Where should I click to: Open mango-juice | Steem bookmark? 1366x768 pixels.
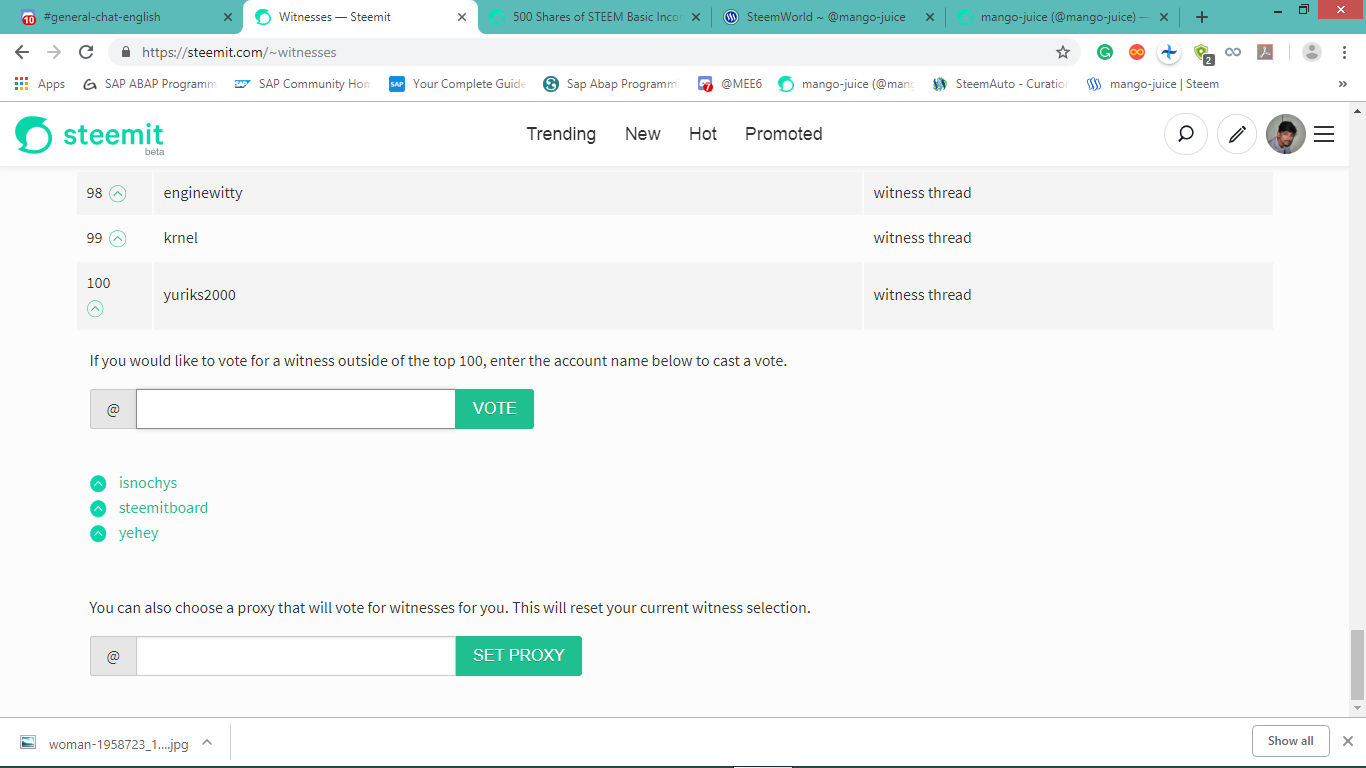1153,84
